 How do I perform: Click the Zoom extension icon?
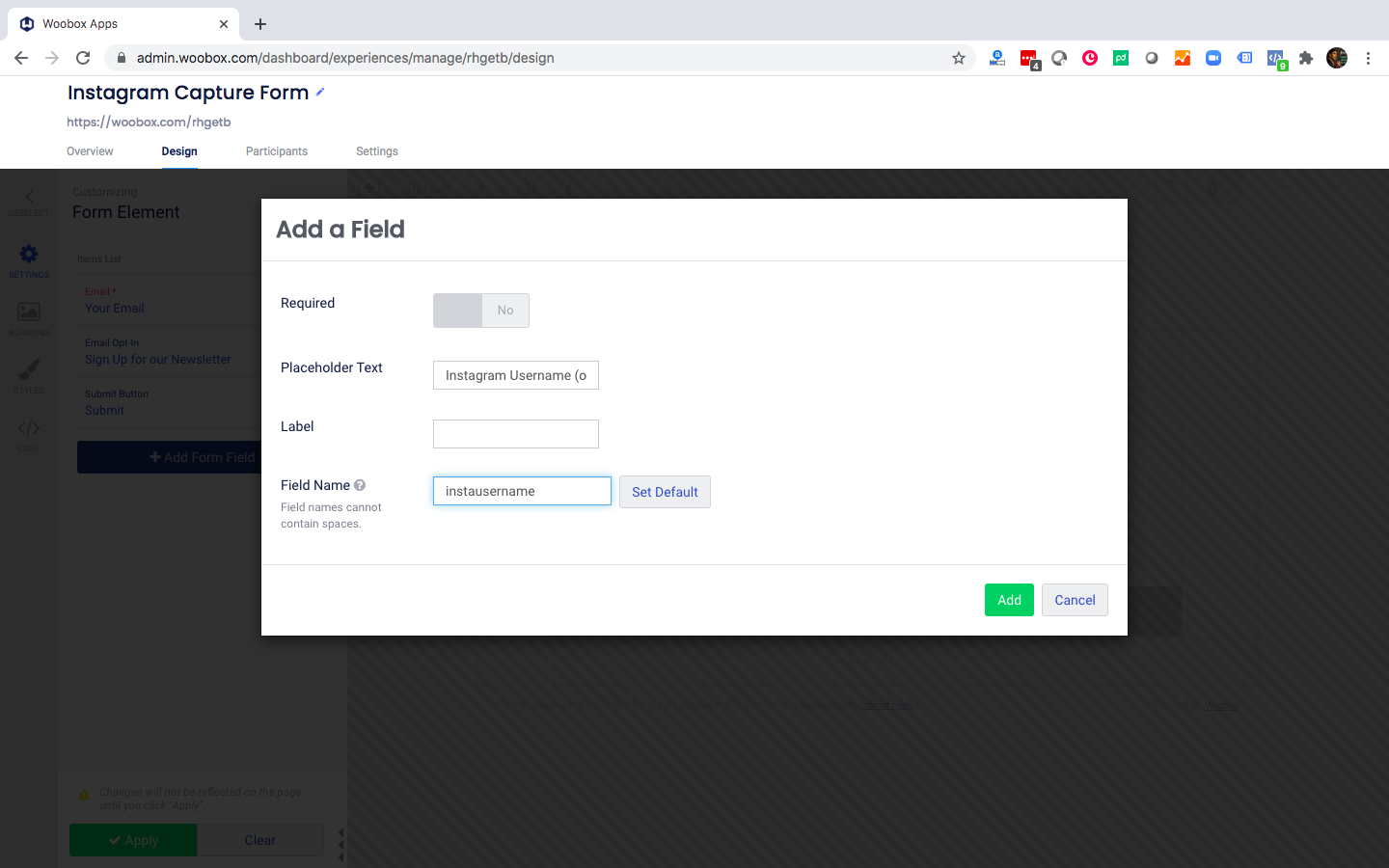pos(1213,58)
